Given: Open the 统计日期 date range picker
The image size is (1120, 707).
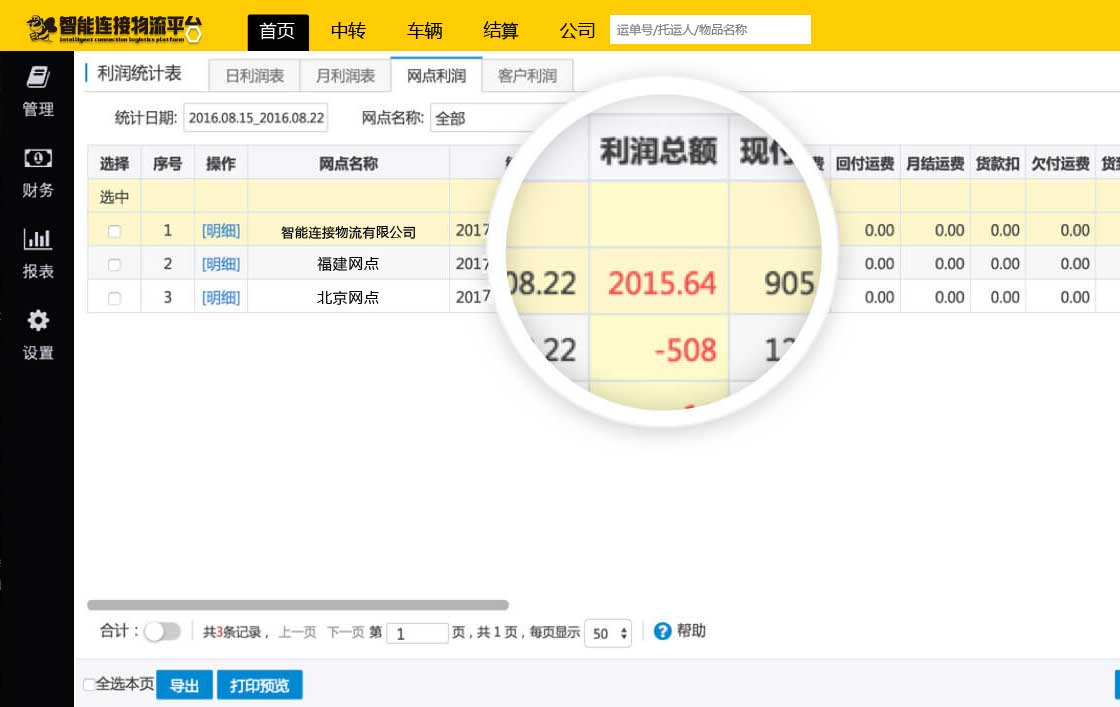Looking at the screenshot, I should (256, 118).
